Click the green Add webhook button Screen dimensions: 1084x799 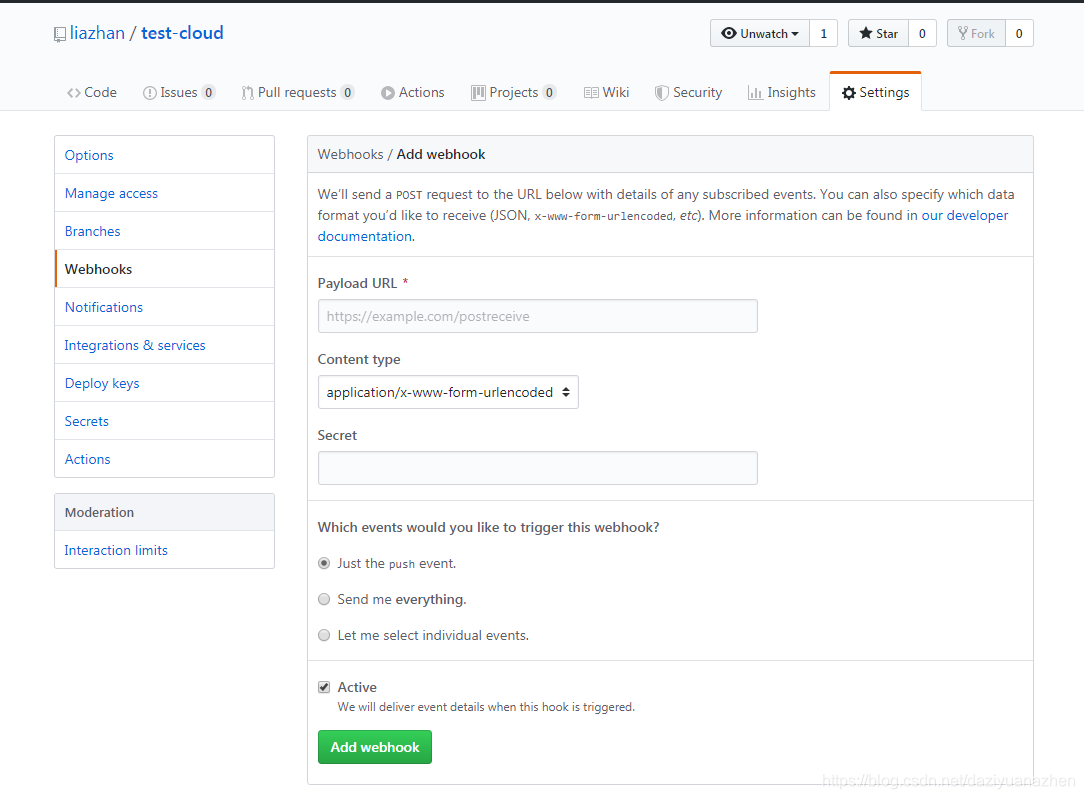pos(375,747)
